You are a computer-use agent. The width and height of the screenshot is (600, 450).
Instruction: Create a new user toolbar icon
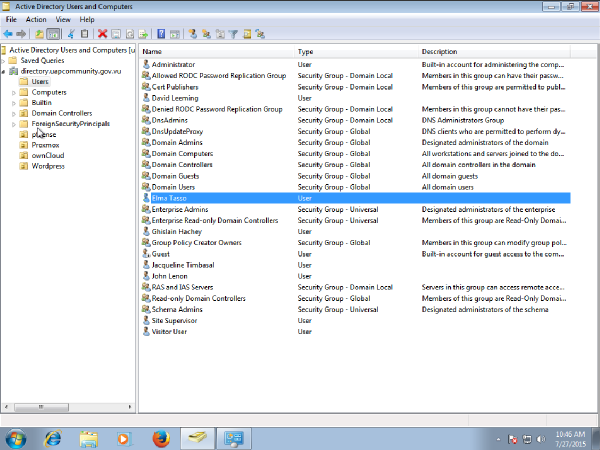[192, 34]
